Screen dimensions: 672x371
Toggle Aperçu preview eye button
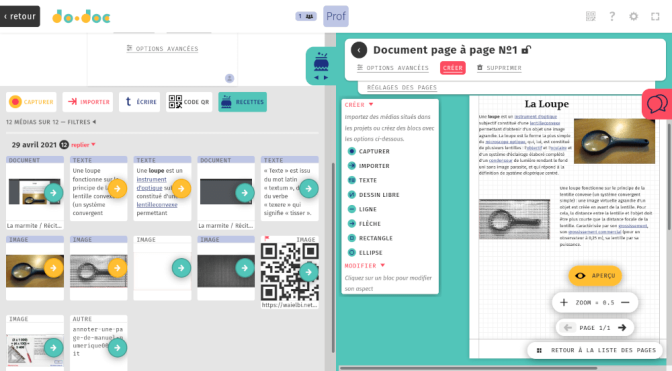point(595,276)
